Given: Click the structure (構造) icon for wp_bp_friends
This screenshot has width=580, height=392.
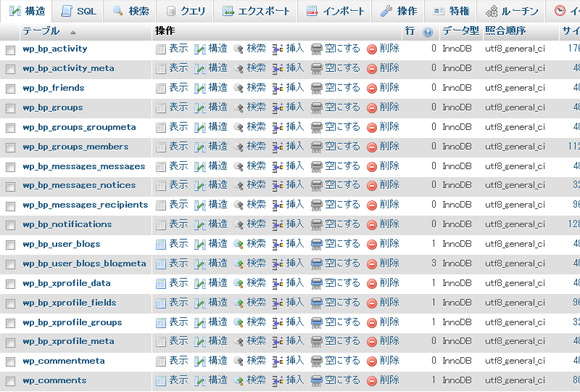Looking at the screenshot, I should (x=200, y=88).
